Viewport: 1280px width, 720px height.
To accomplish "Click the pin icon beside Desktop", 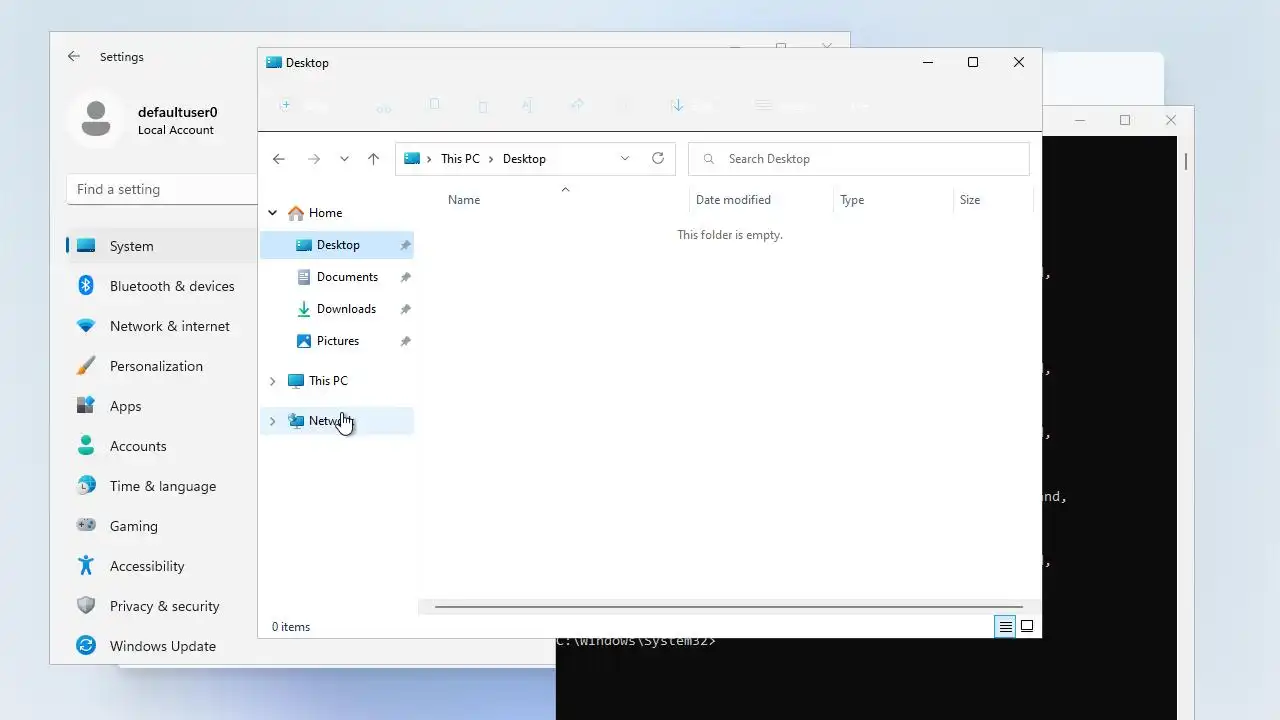I will point(405,245).
